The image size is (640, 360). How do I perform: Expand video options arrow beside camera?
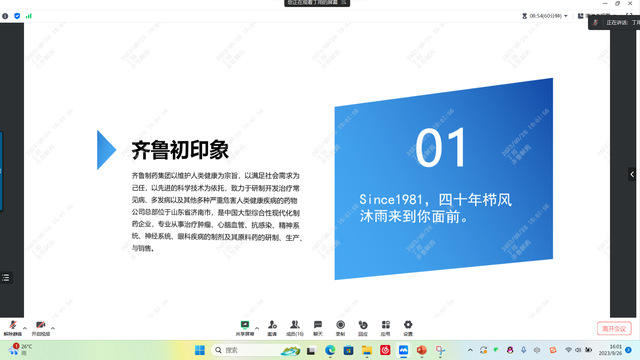[x=53, y=328]
